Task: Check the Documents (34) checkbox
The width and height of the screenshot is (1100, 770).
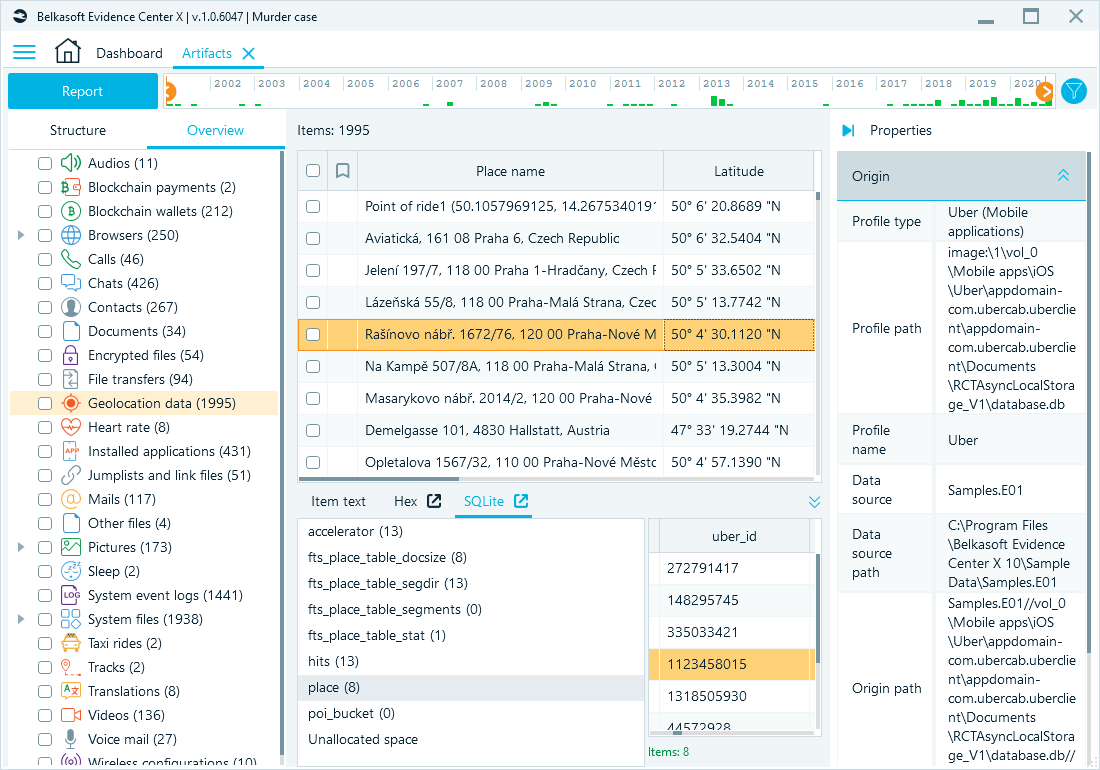Action: (45, 332)
